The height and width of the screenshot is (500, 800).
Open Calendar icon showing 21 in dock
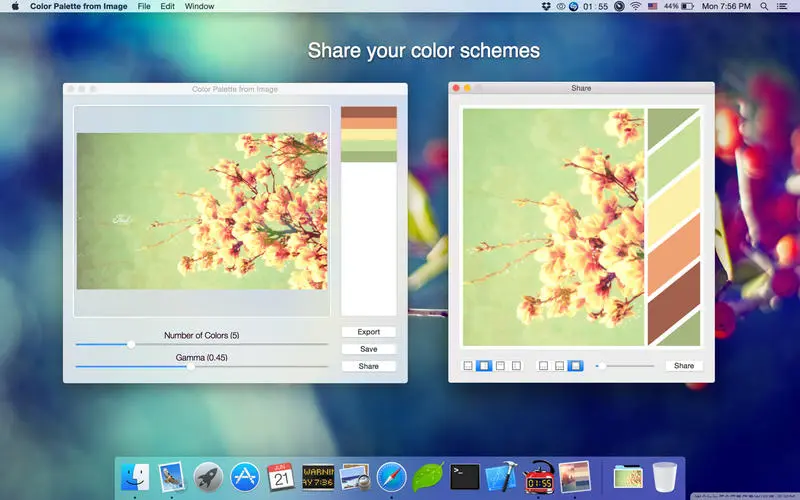(x=281, y=477)
